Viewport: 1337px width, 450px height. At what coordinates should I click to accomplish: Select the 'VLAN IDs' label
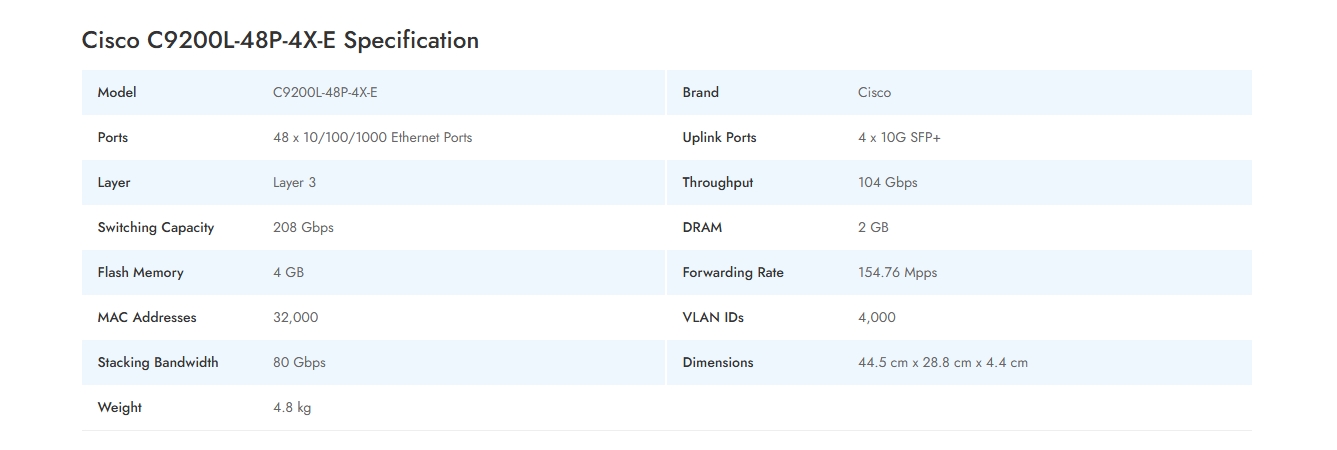(713, 317)
